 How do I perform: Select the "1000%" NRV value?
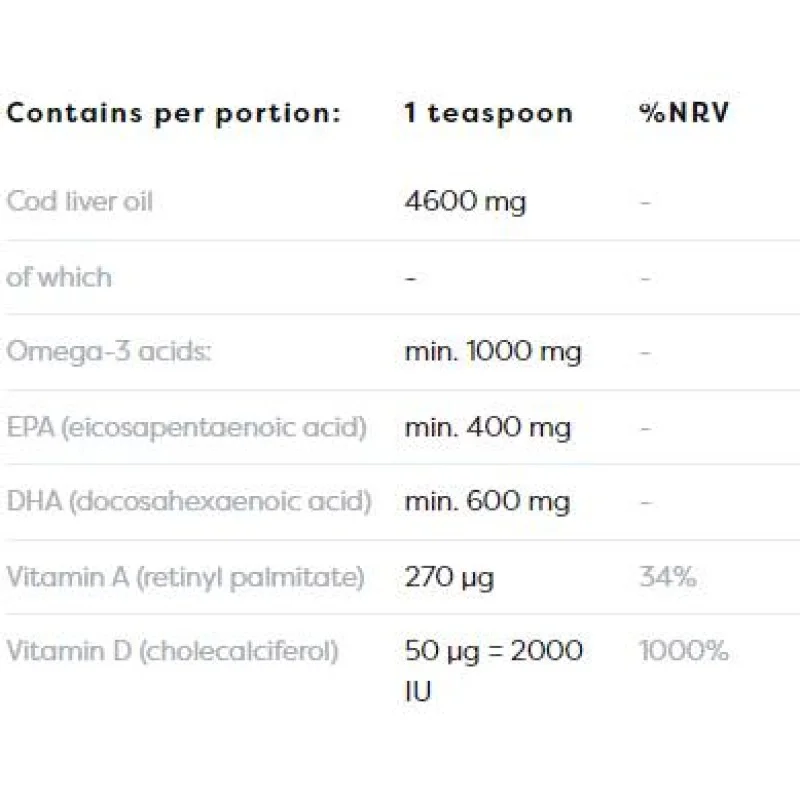(684, 651)
